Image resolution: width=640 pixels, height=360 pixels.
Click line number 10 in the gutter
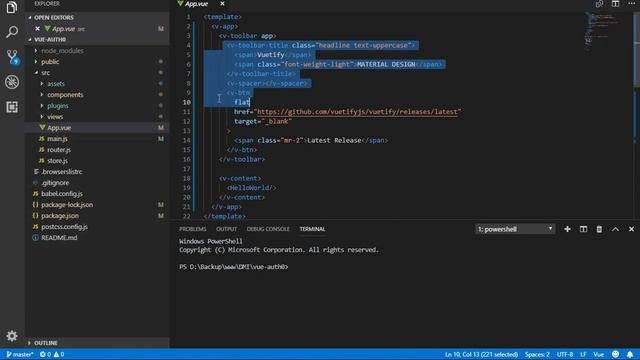coord(187,102)
